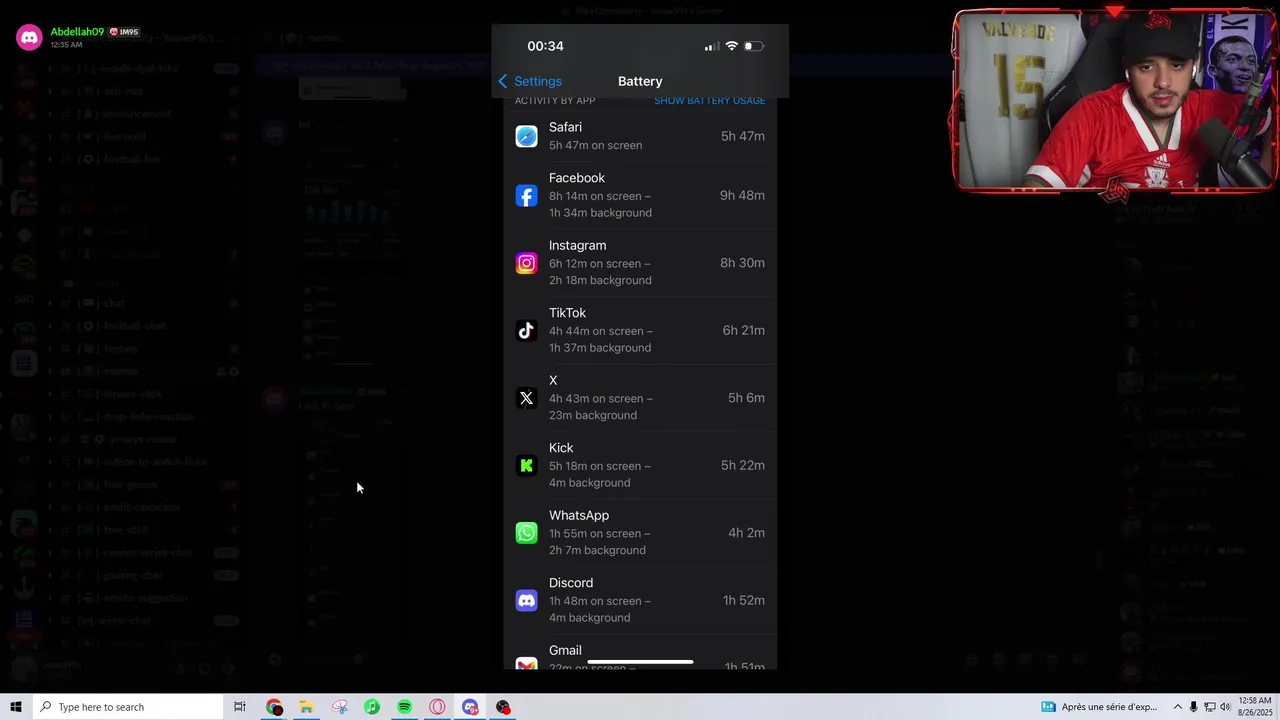The image size is (1280, 720).
Task: Click the Activity By App heading
Action: coord(555,101)
